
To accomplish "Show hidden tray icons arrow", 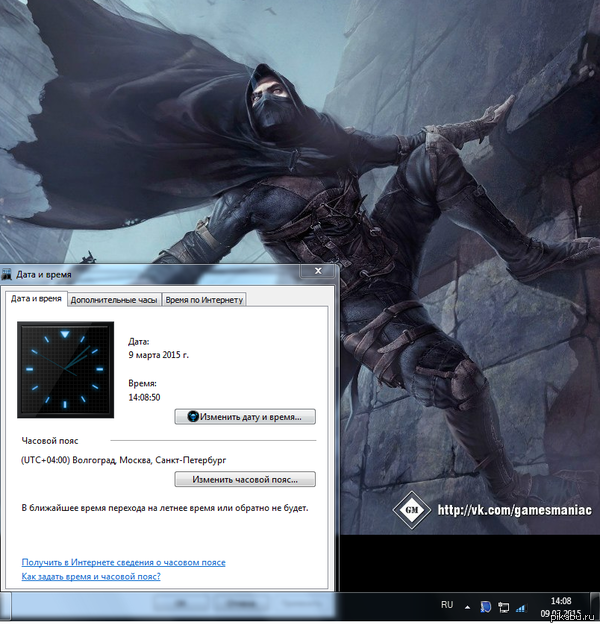I will tap(467, 608).
